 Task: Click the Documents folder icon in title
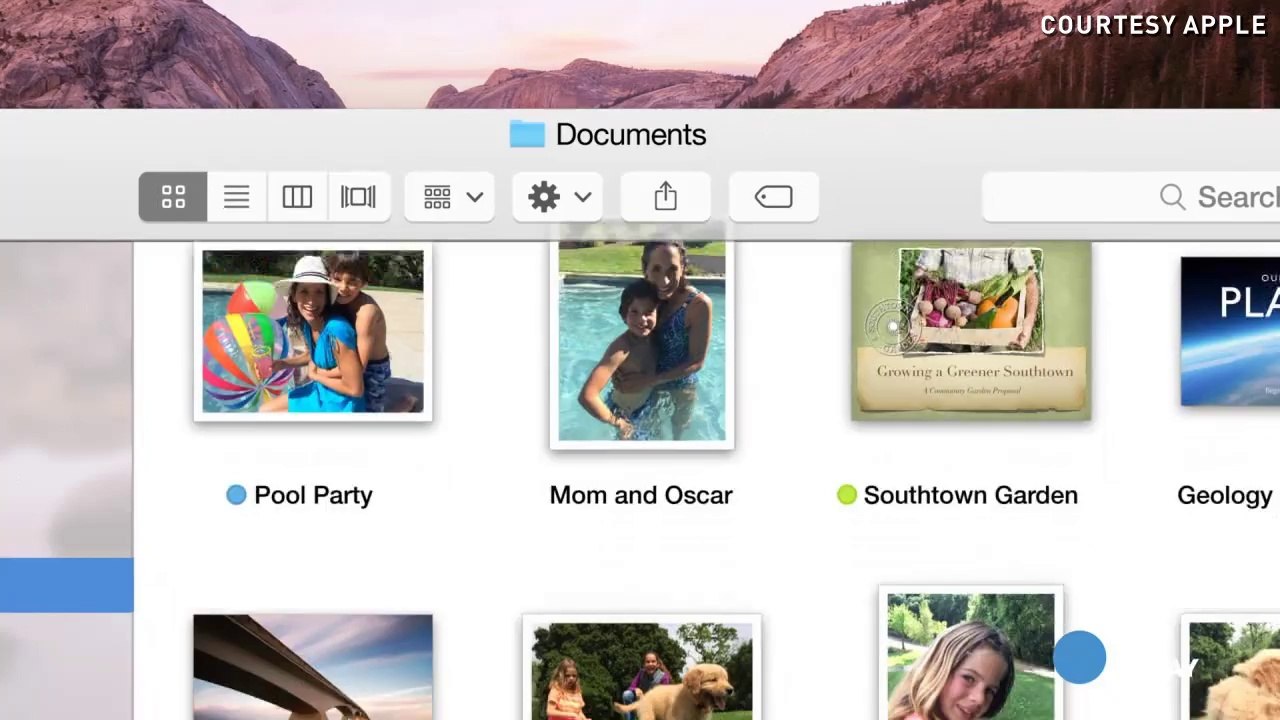tap(527, 134)
